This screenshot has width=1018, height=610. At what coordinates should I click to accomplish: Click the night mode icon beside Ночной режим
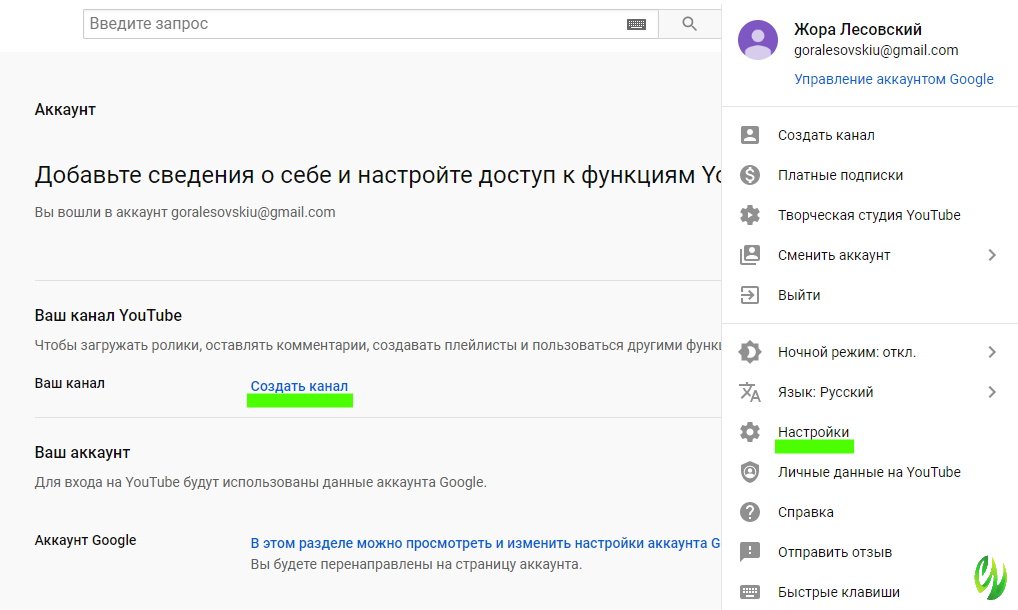tap(750, 352)
